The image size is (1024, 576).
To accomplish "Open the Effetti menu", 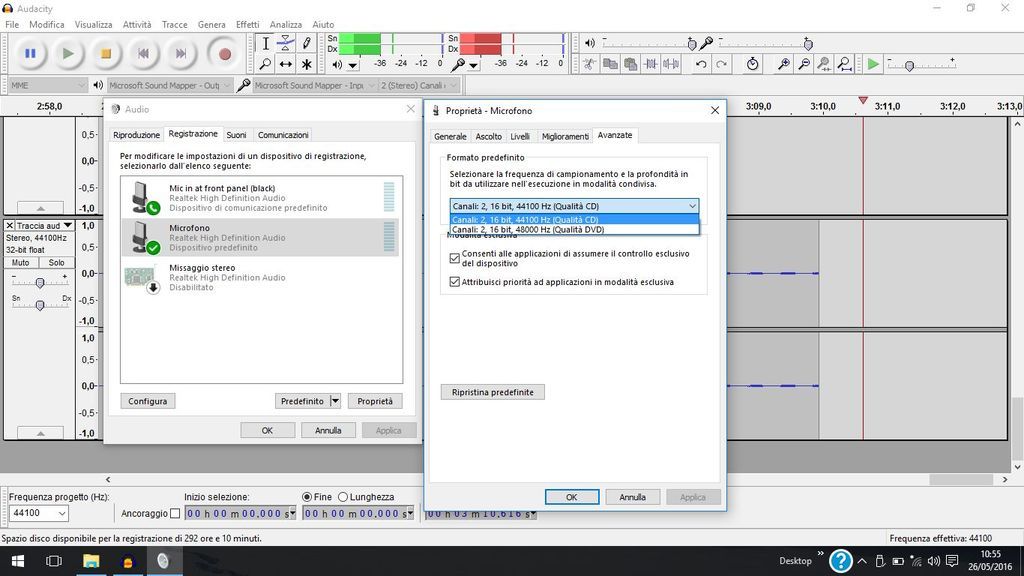I will tap(247, 24).
